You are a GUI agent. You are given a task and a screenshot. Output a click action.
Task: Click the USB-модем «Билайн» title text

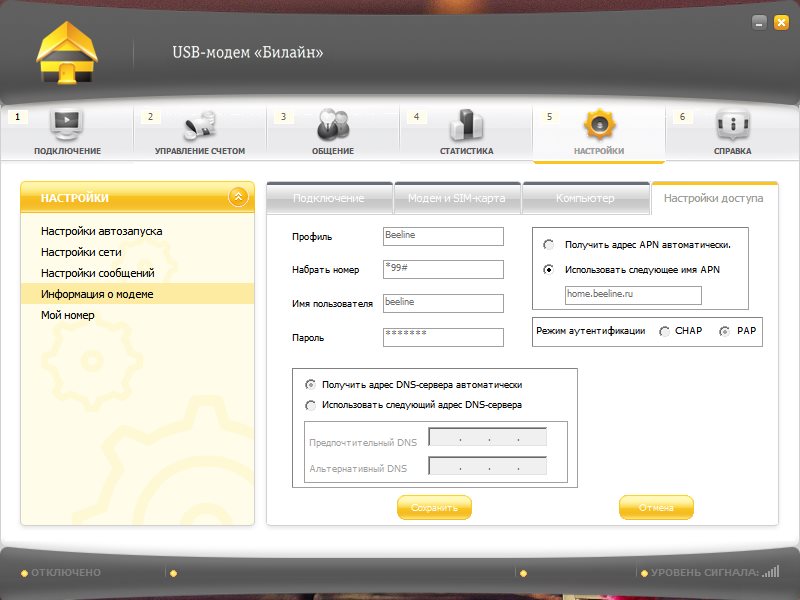(x=247, y=52)
